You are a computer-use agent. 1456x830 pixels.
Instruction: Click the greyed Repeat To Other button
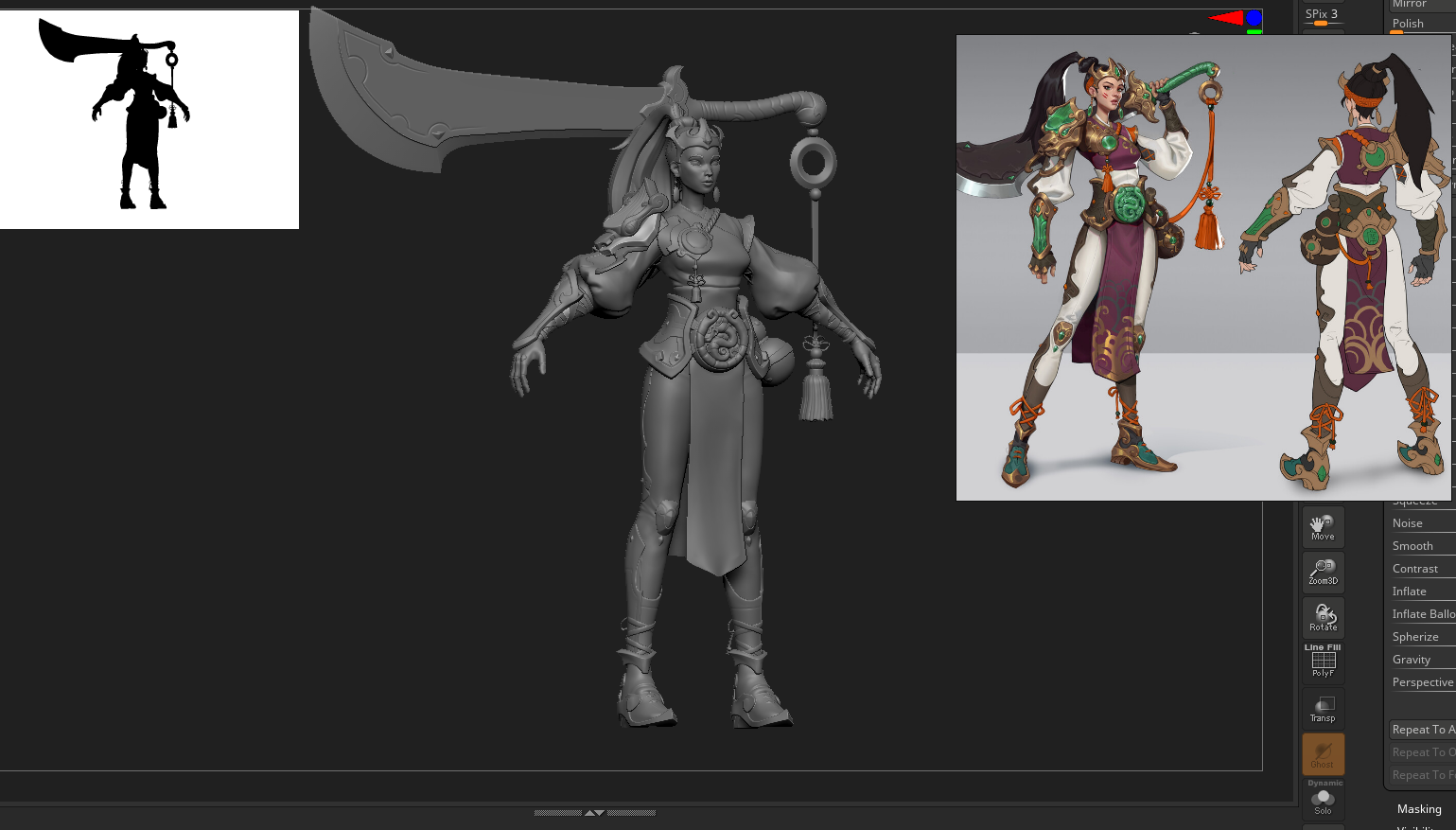(x=1422, y=752)
